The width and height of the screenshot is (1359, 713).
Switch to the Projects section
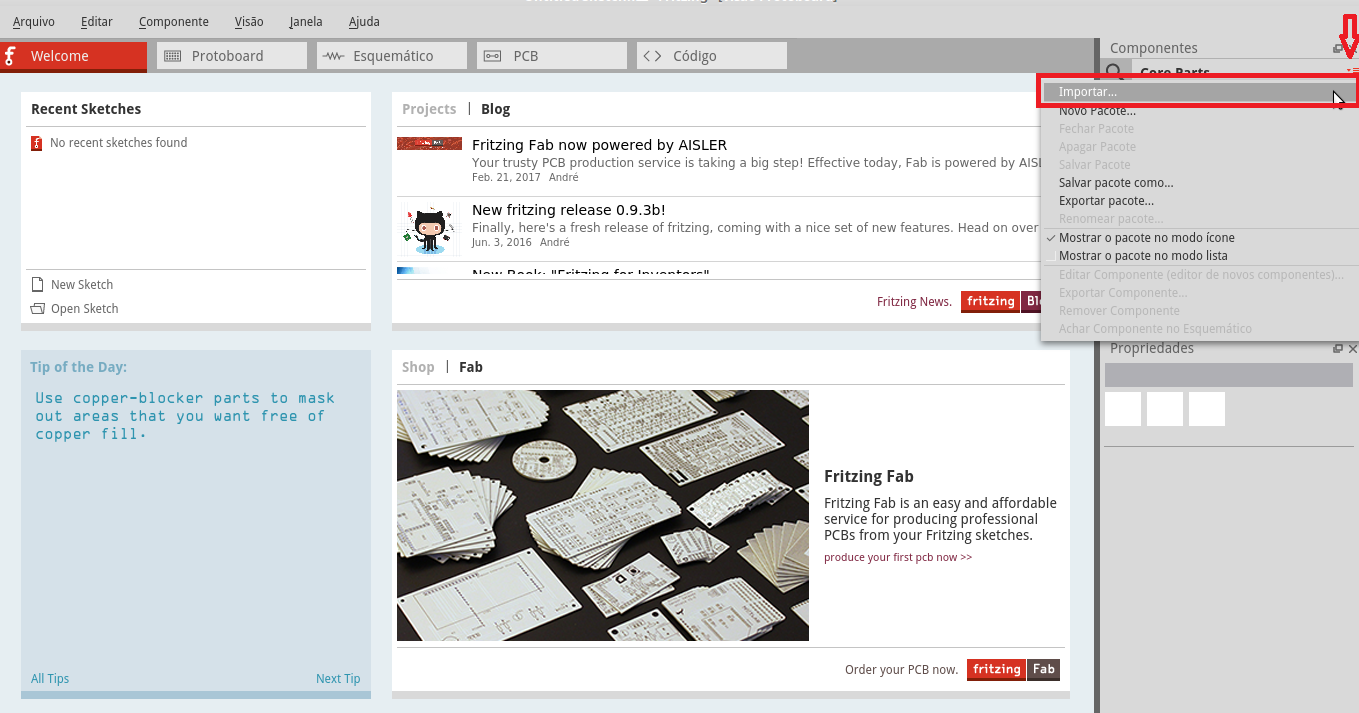pyautogui.click(x=429, y=109)
